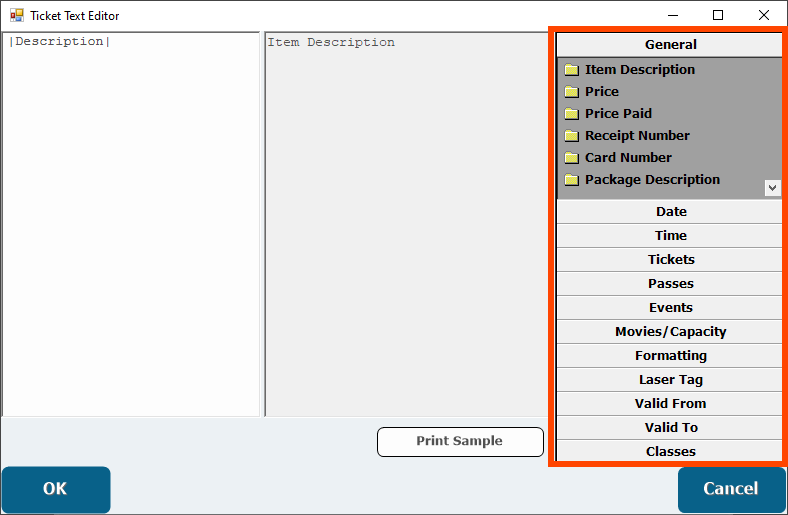Click the Item Description folder icon

tap(571, 70)
